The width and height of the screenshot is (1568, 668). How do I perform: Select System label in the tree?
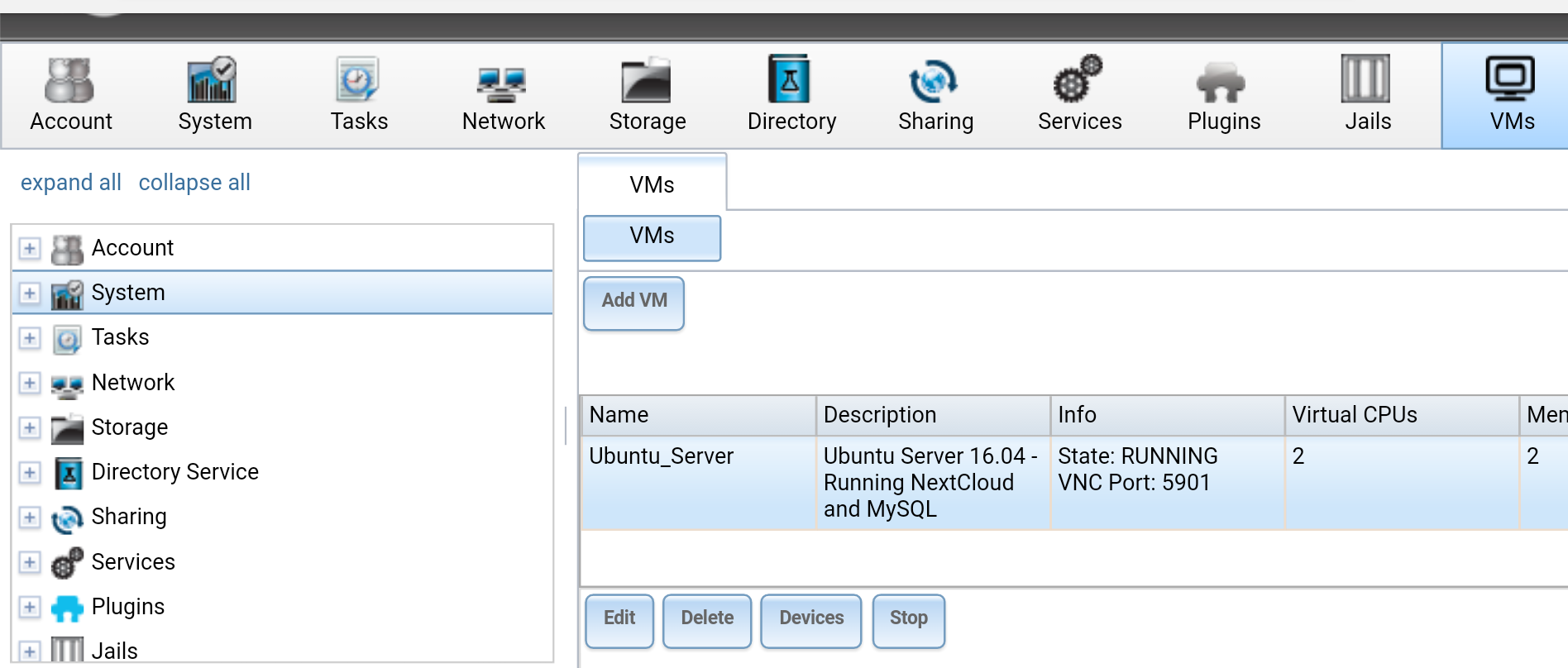pos(128,293)
